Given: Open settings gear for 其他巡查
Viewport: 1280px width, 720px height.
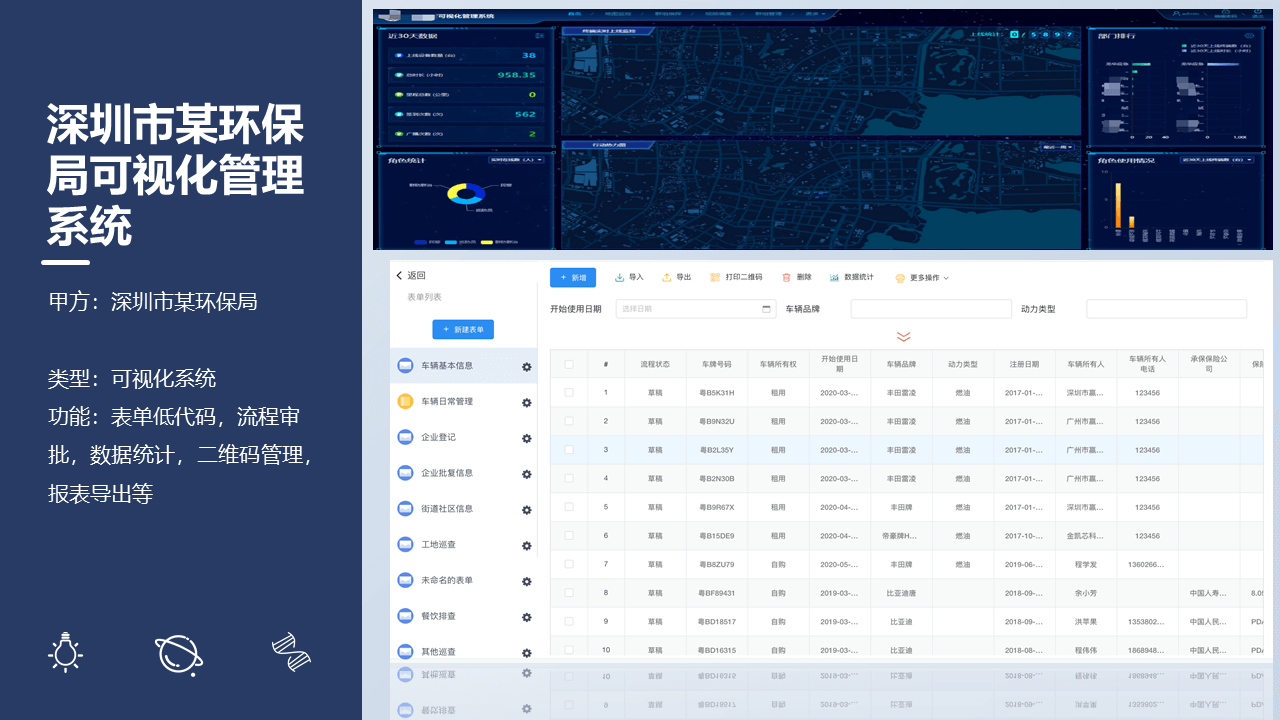Looking at the screenshot, I should (527, 653).
